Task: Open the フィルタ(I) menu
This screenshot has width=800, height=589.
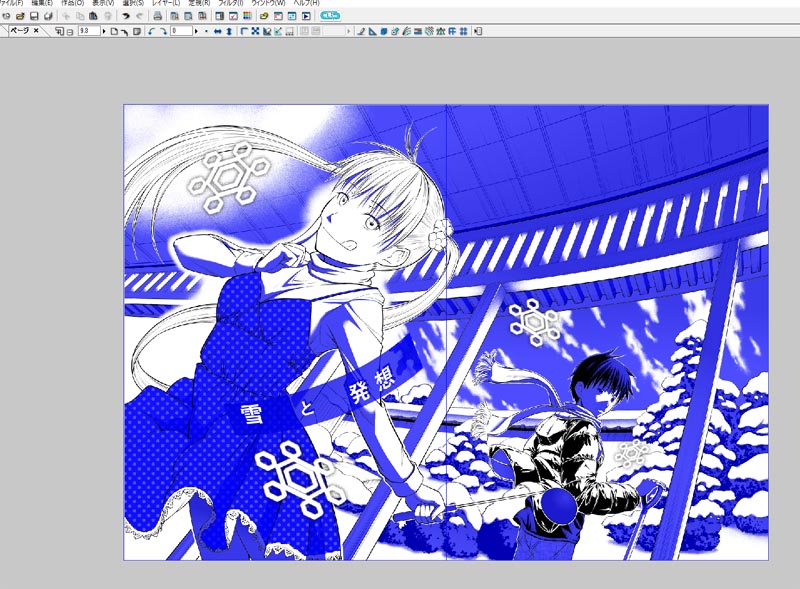Action: (x=231, y=3)
